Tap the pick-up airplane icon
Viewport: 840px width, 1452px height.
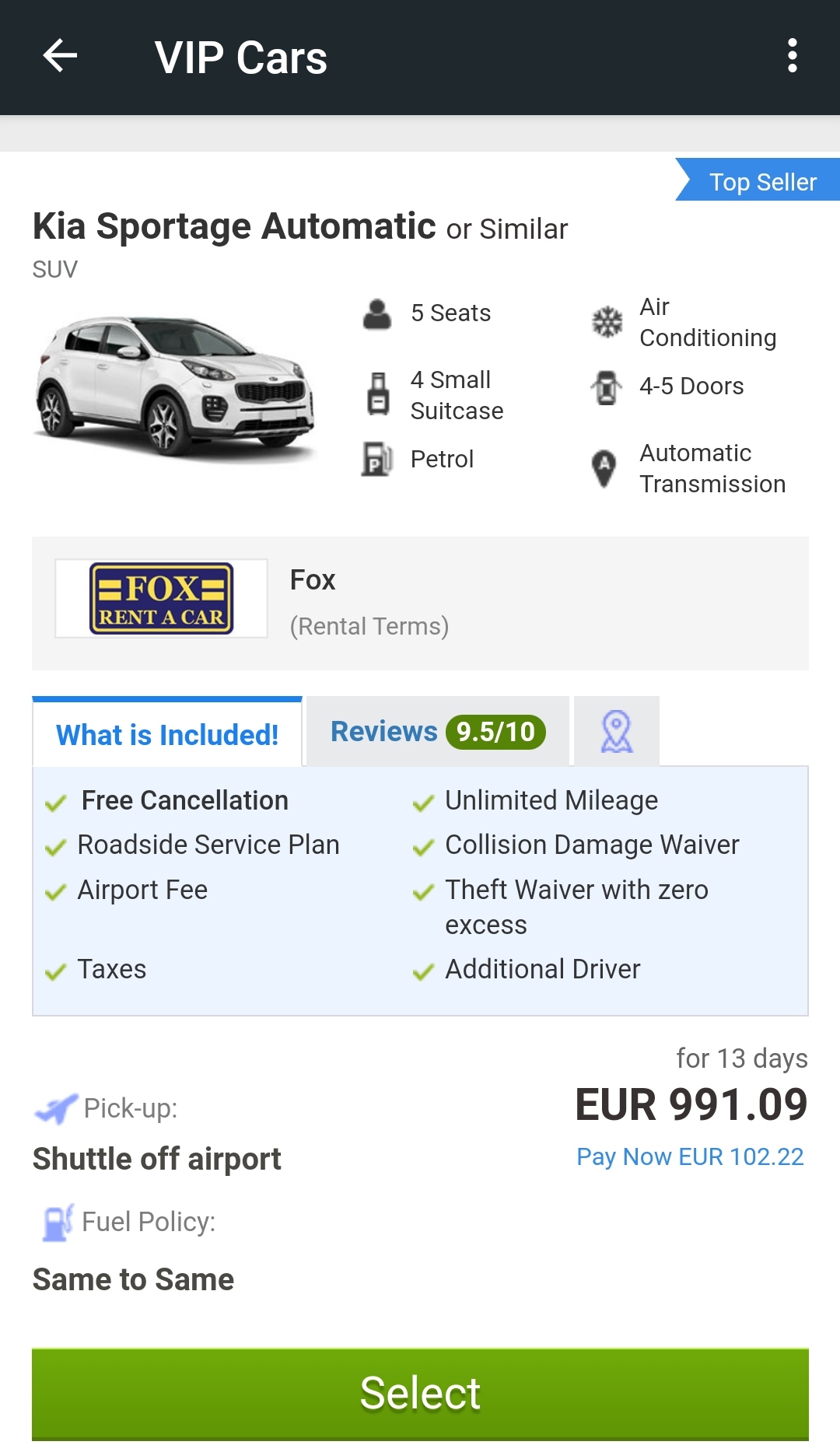(56, 1109)
